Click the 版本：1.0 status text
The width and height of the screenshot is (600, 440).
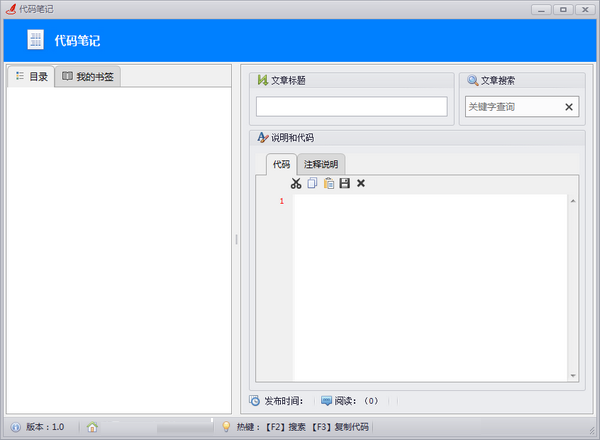pos(45,427)
